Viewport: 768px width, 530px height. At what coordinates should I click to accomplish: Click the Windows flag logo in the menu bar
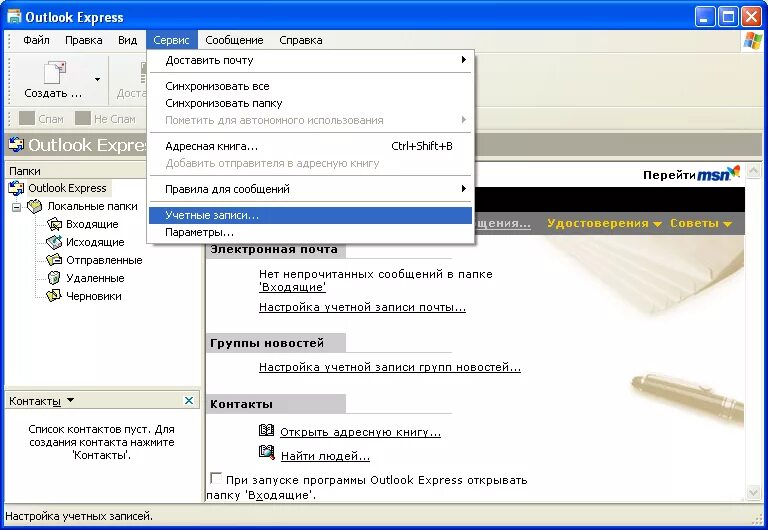(752, 40)
